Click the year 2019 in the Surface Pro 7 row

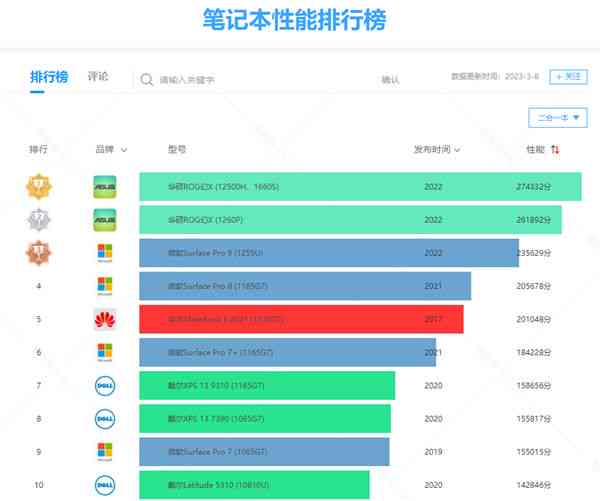(433, 452)
